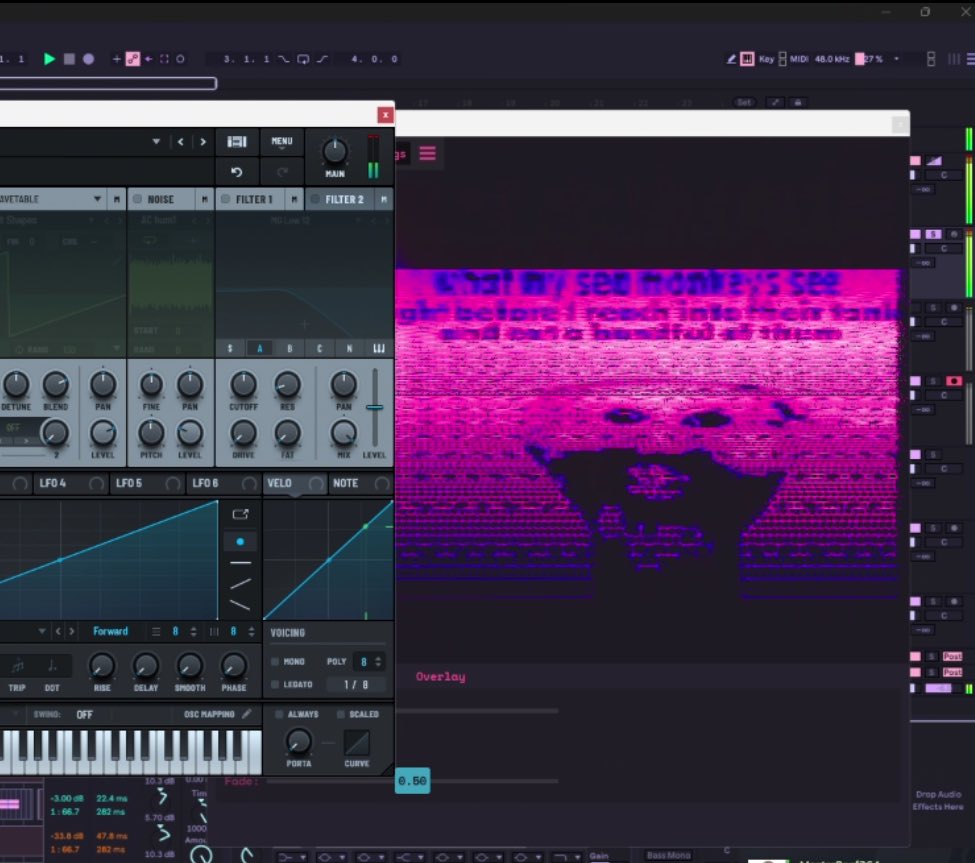Viewport: 975px width, 863px height.
Task: Open the LFO Forward direction dropdown
Action: coord(111,632)
